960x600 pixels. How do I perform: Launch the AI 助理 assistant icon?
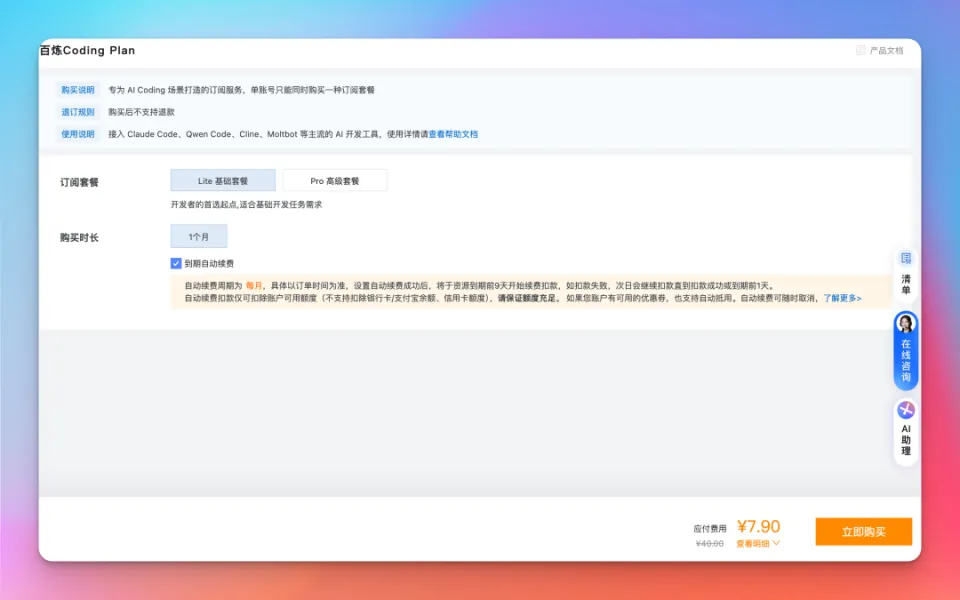coord(906,410)
